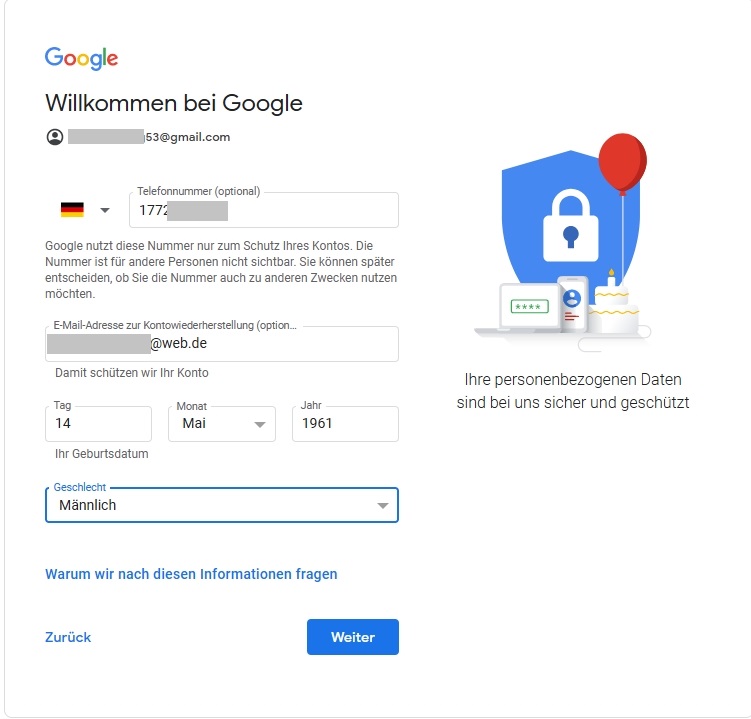Screen dimensions: 751x719
Task: Open the Geschlecht dropdown showing Männlich
Action: (x=222, y=505)
